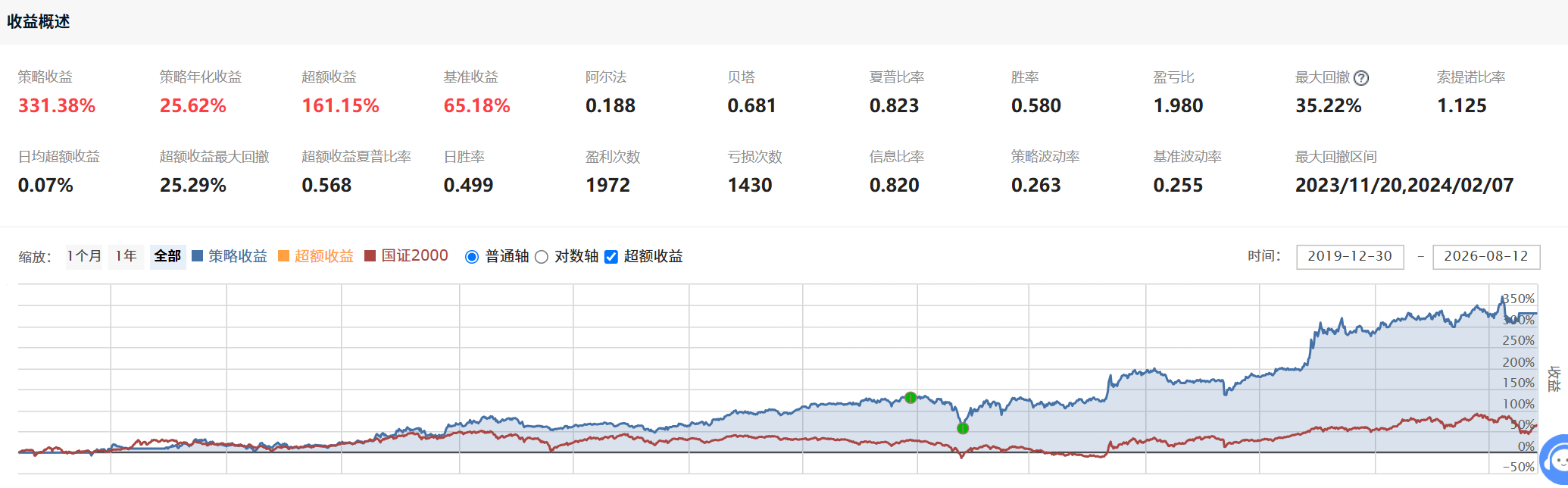Select the 0.07% 日均超额收益 value
The image size is (1568, 488).
pyautogui.click(x=45, y=186)
